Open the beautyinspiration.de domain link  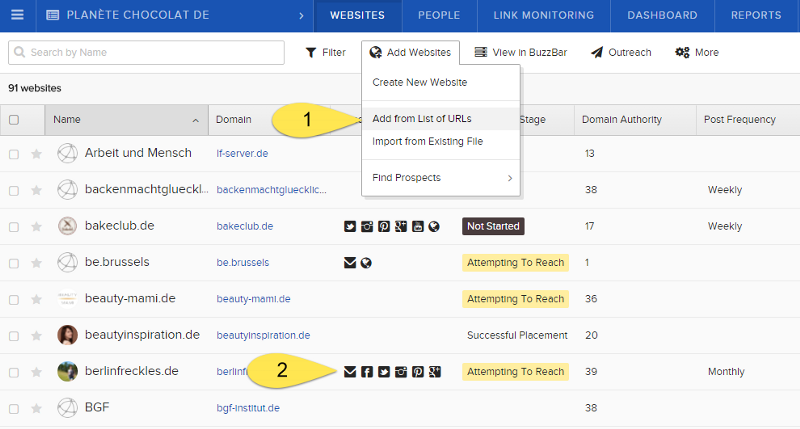263,336
